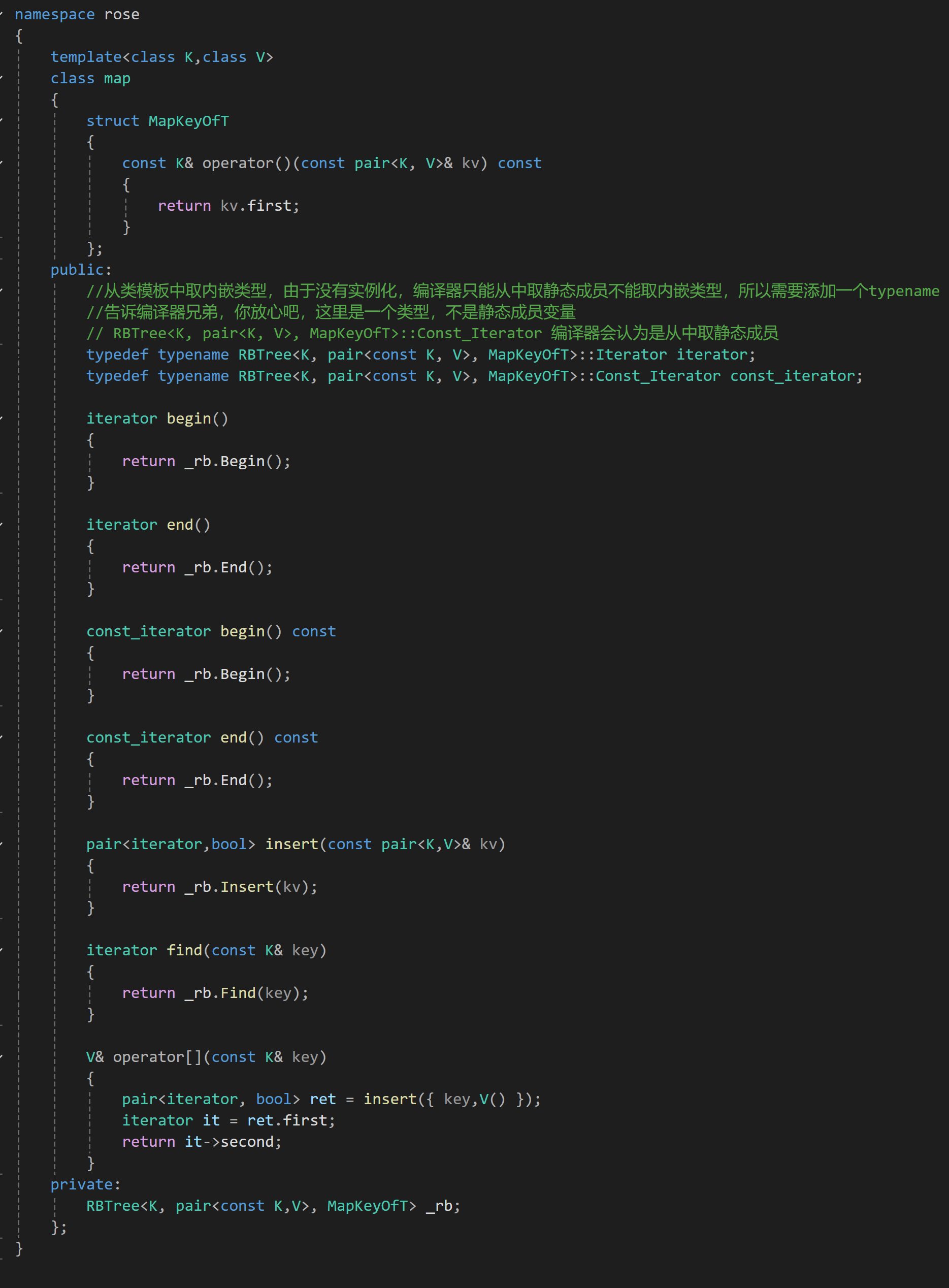949x1288 pixels.
Task: Click the 'return _rb.Find(key);' statement
Action: [x=215, y=993]
